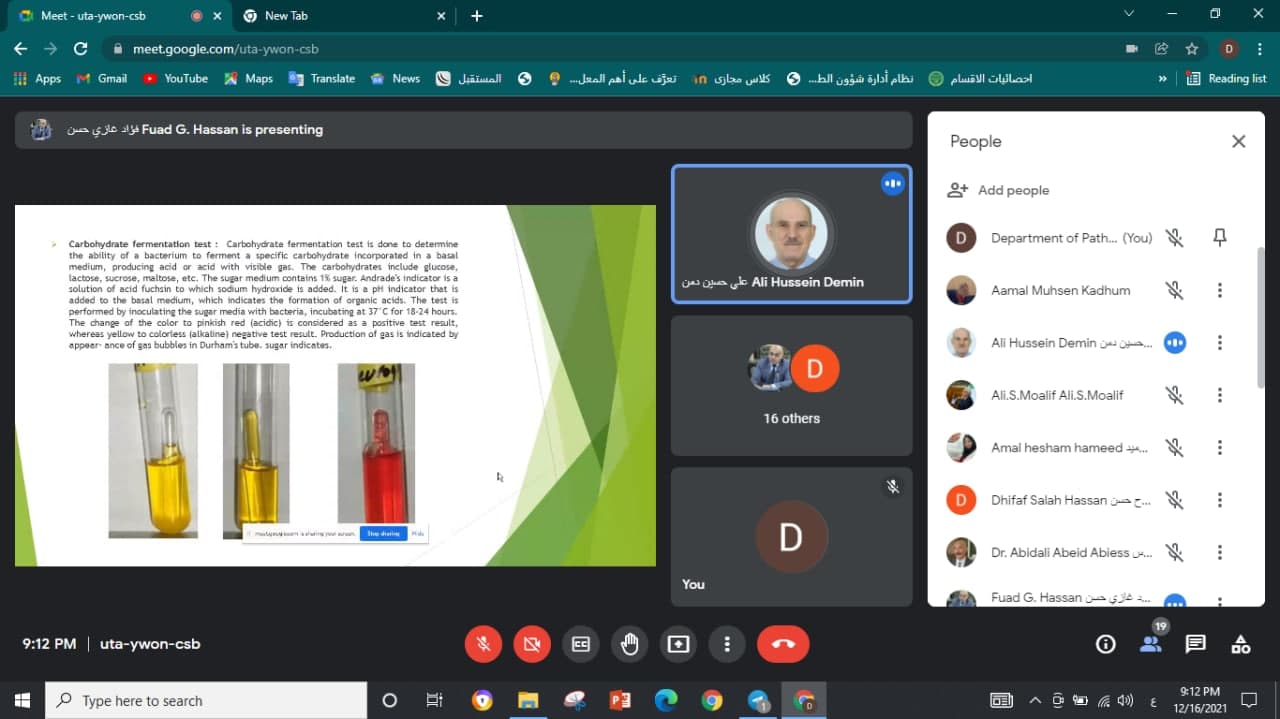Open more options three-dot menu

[728, 644]
